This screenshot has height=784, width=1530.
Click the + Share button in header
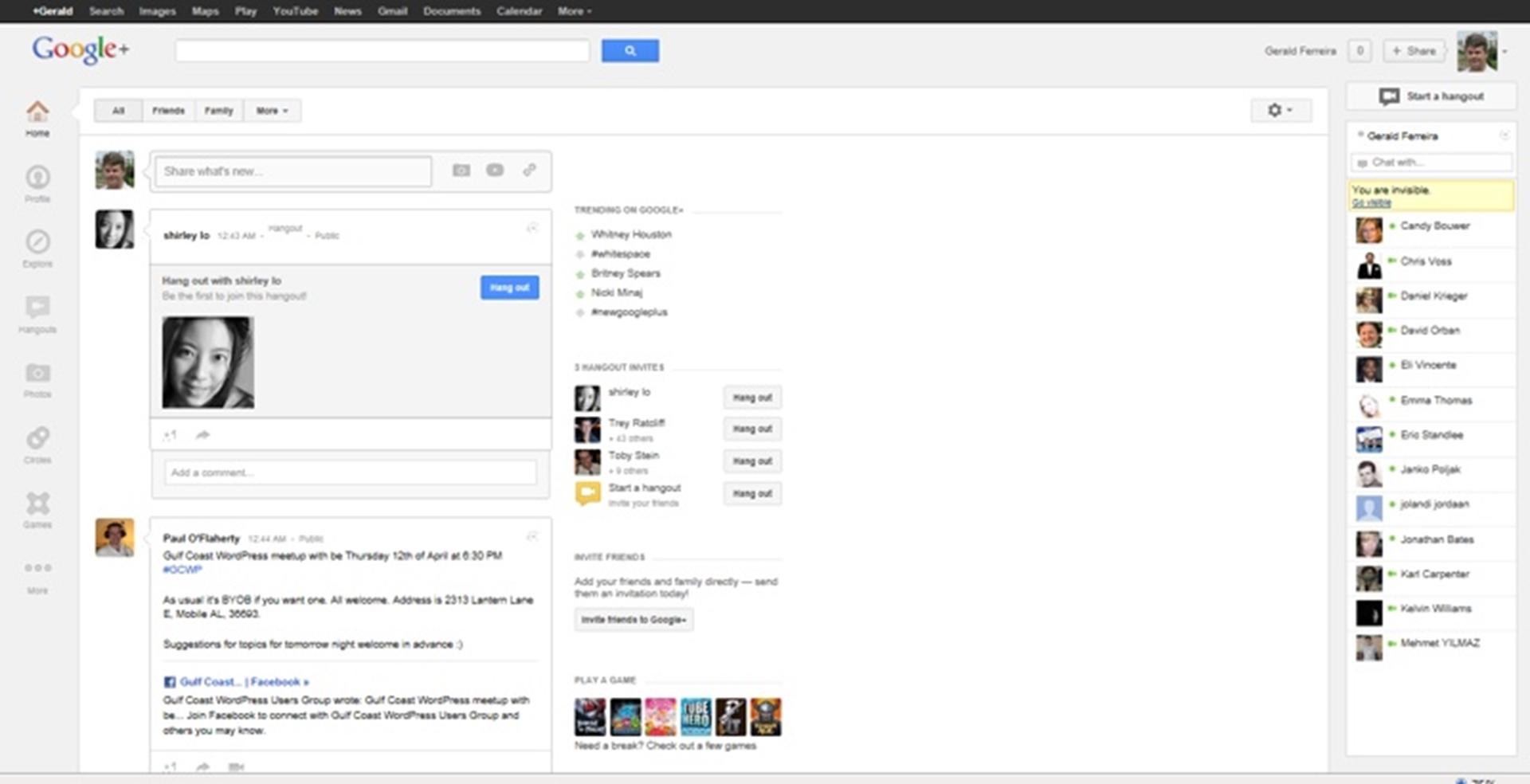(1414, 51)
